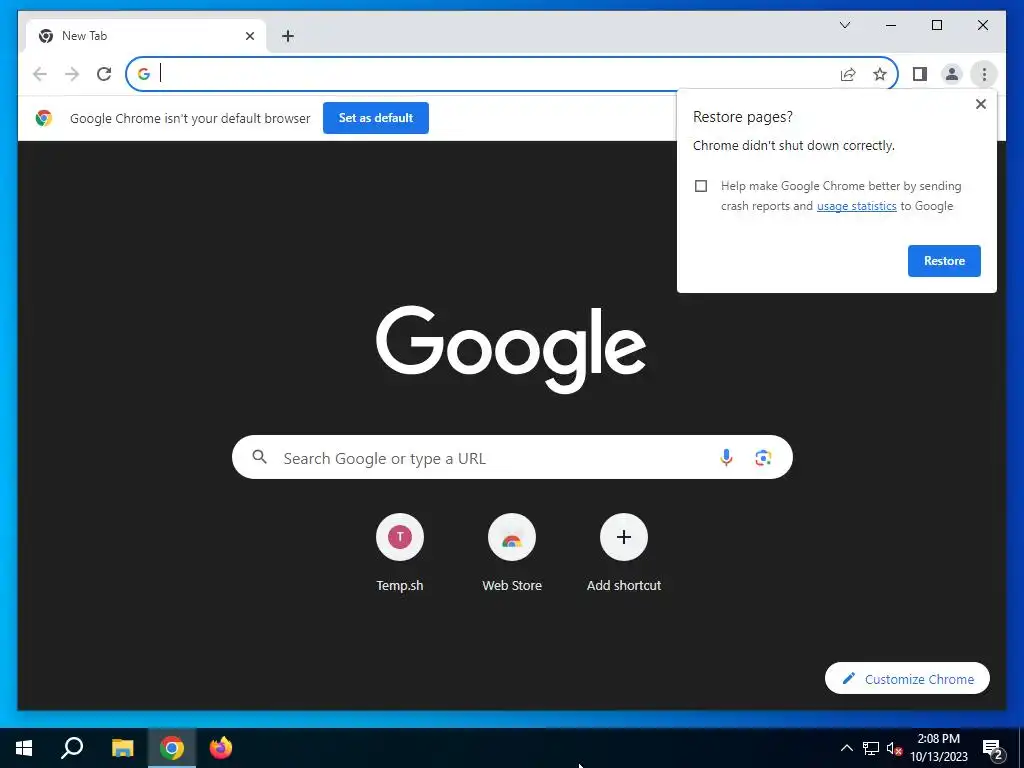Show hidden system tray icons
The width and height of the screenshot is (1024, 768).
click(x=846, y=748)
